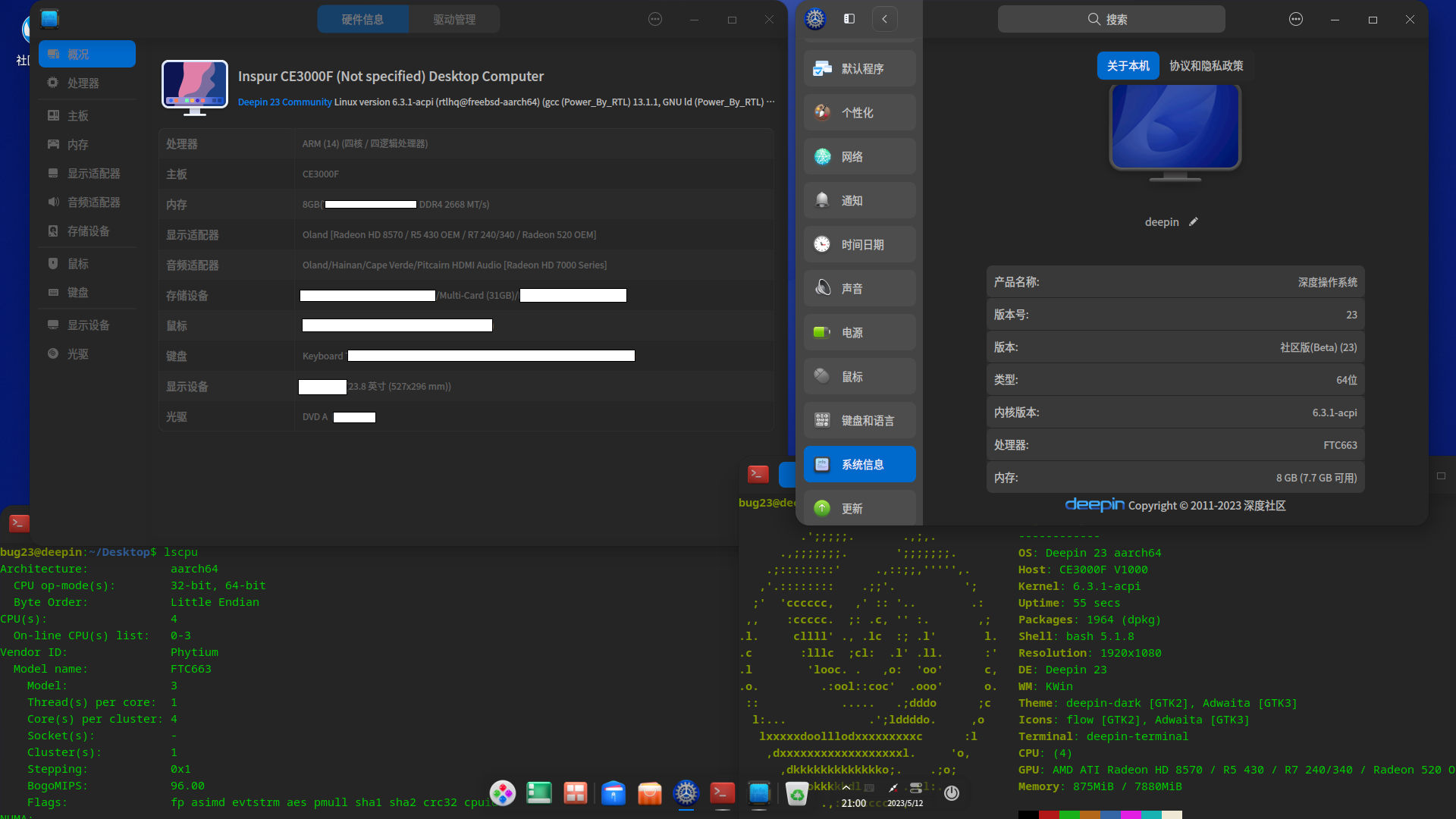Screen dimensions: 1456x819
Task: Expand dock tray hidden icons arrow
Action: 846,788
